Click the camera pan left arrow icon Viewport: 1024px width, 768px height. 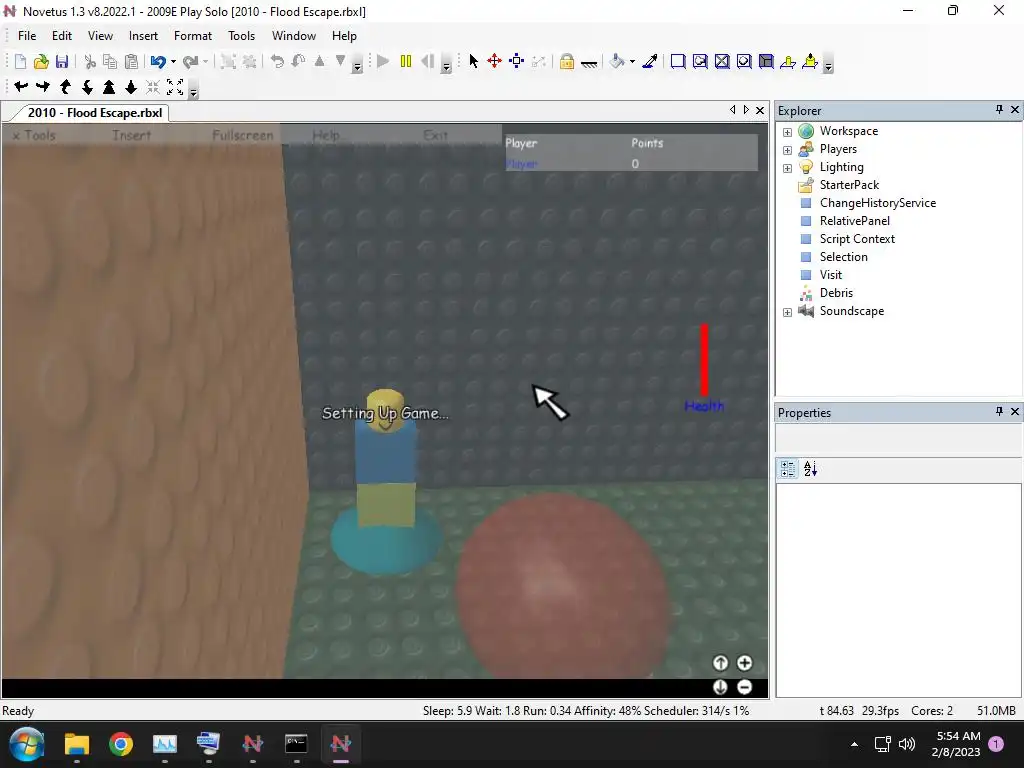pos(21,86)
